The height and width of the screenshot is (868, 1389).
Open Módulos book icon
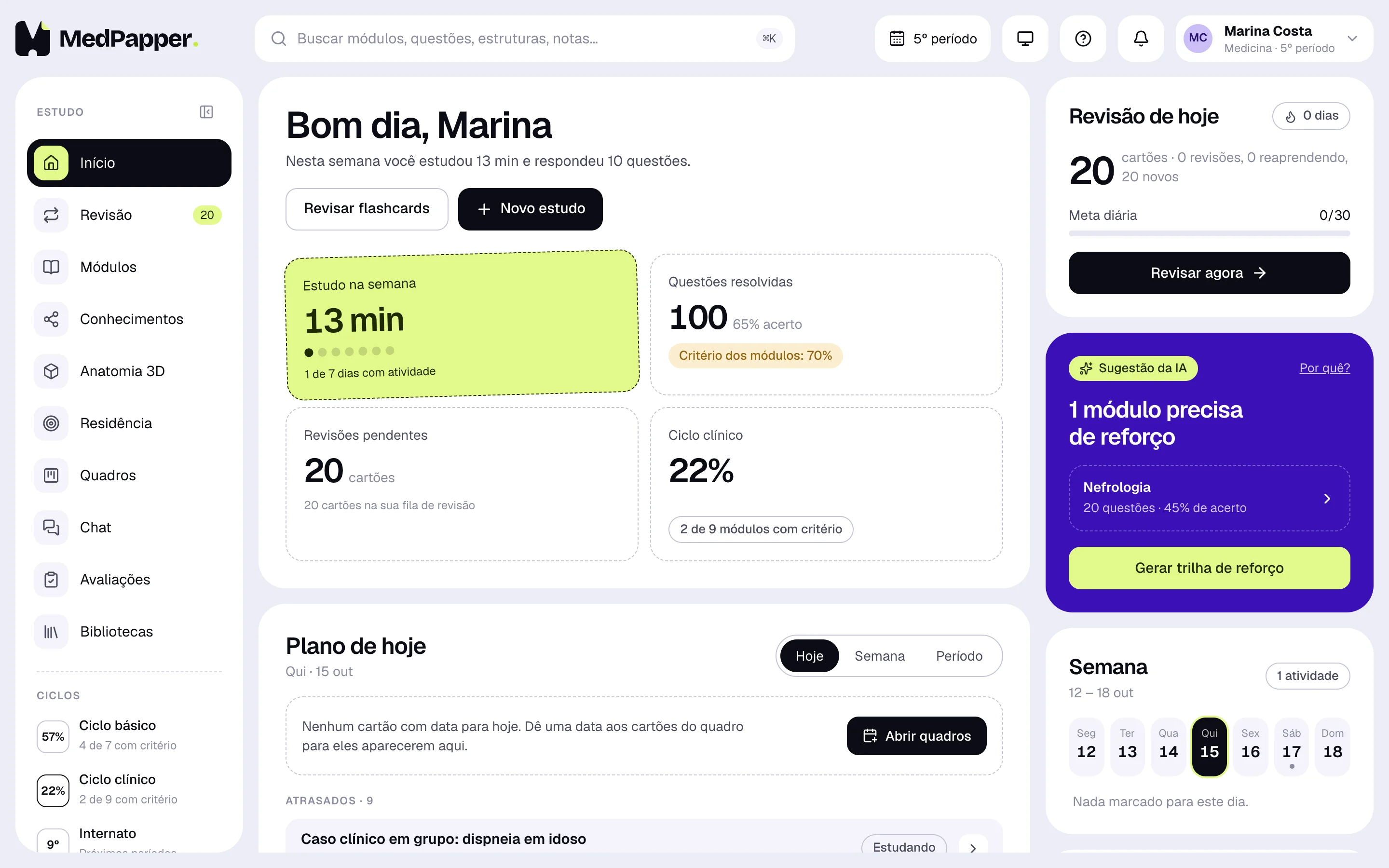51,267
